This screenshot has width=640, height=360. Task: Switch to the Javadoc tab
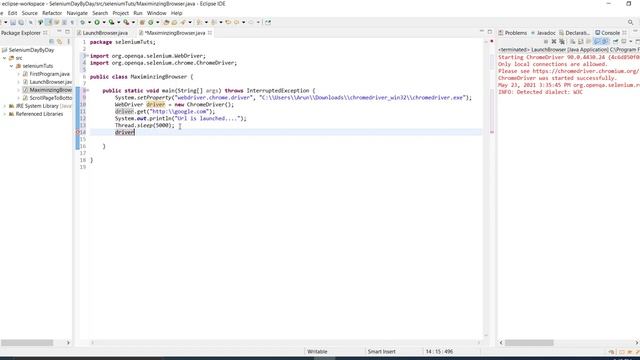tap(543, 33)
